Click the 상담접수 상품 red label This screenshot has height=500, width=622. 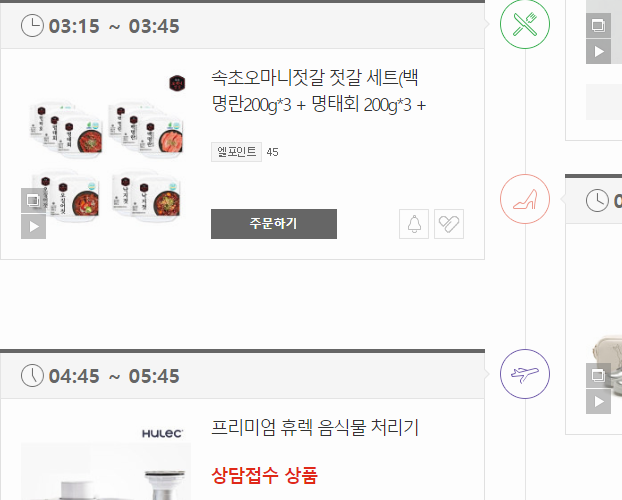click(x=265, y=475)
